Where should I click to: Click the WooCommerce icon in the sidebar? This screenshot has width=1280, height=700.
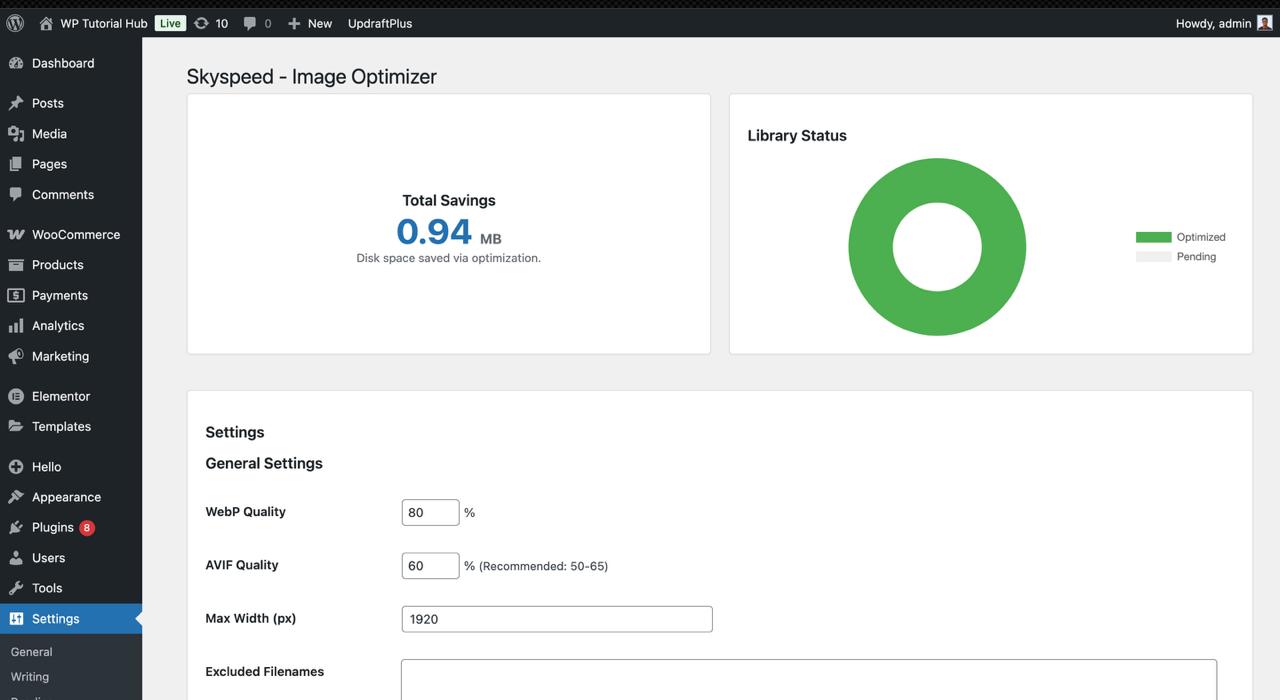[x=19, y=233]
